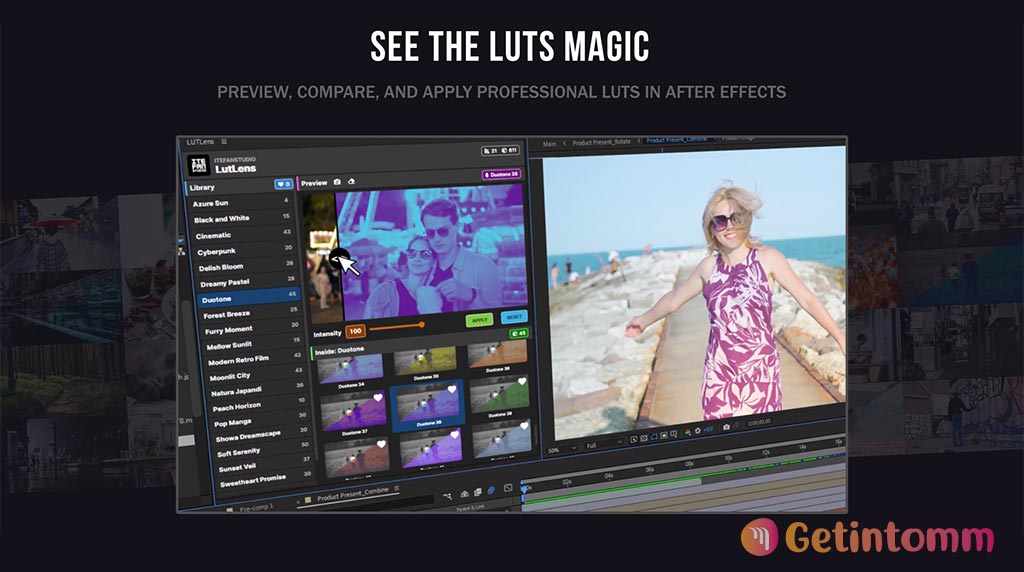Screen dimensions: 1024x572
Task: Open the 50% magnification dropdown
Action: [563, 449]
